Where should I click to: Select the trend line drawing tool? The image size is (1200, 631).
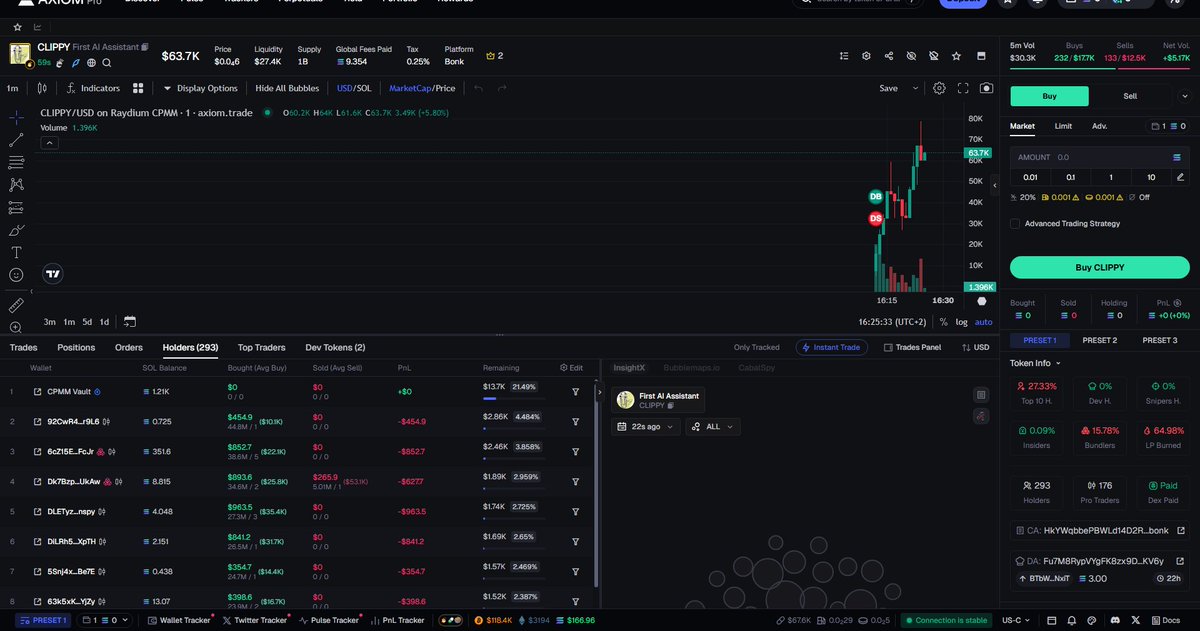pyautogui.click(x=16, y=139)
